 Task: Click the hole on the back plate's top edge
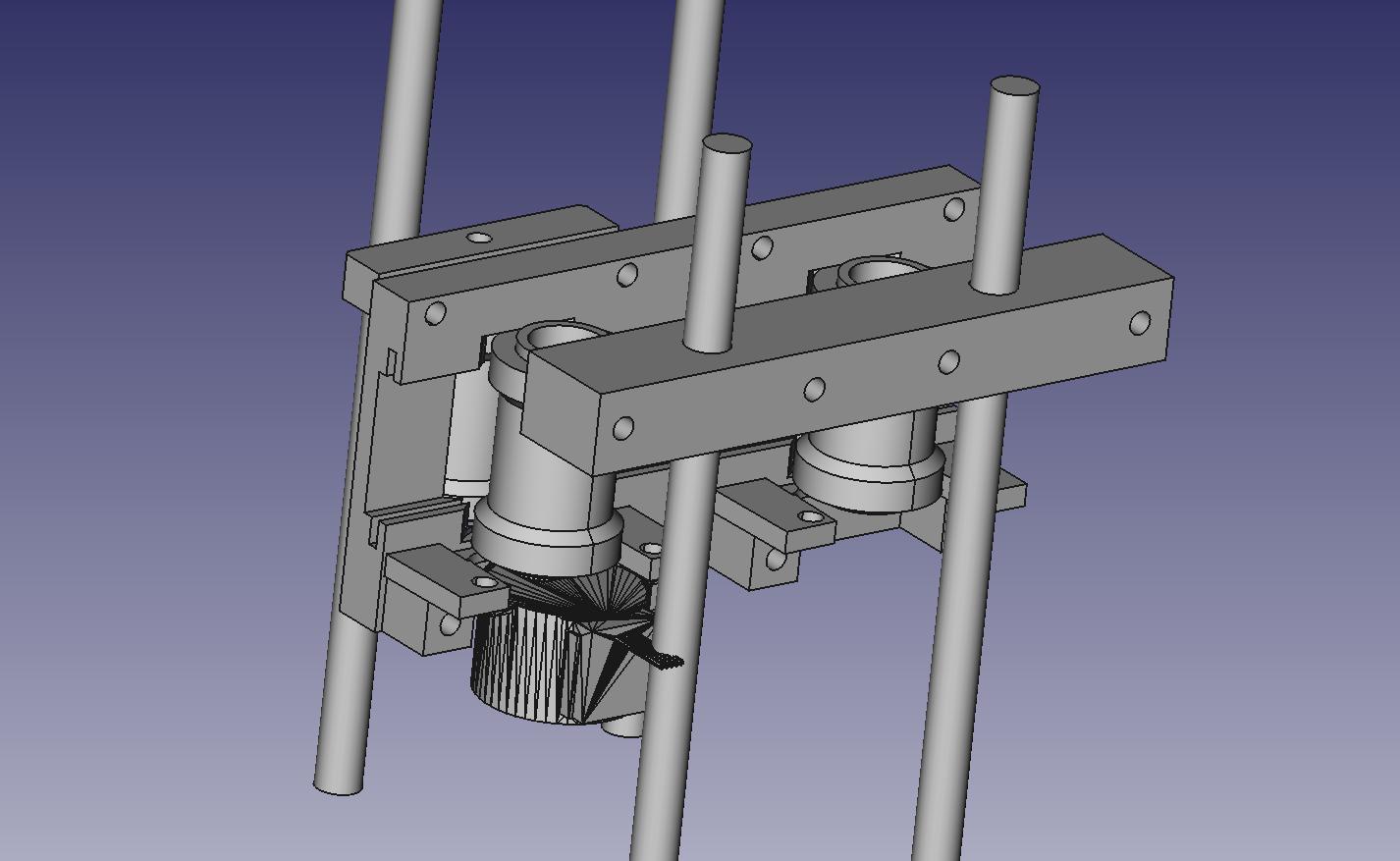(478, 238)
